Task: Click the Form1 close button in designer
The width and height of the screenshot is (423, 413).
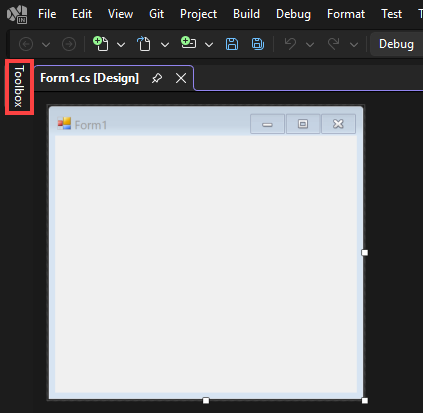Action: click(x=338, y=124)
